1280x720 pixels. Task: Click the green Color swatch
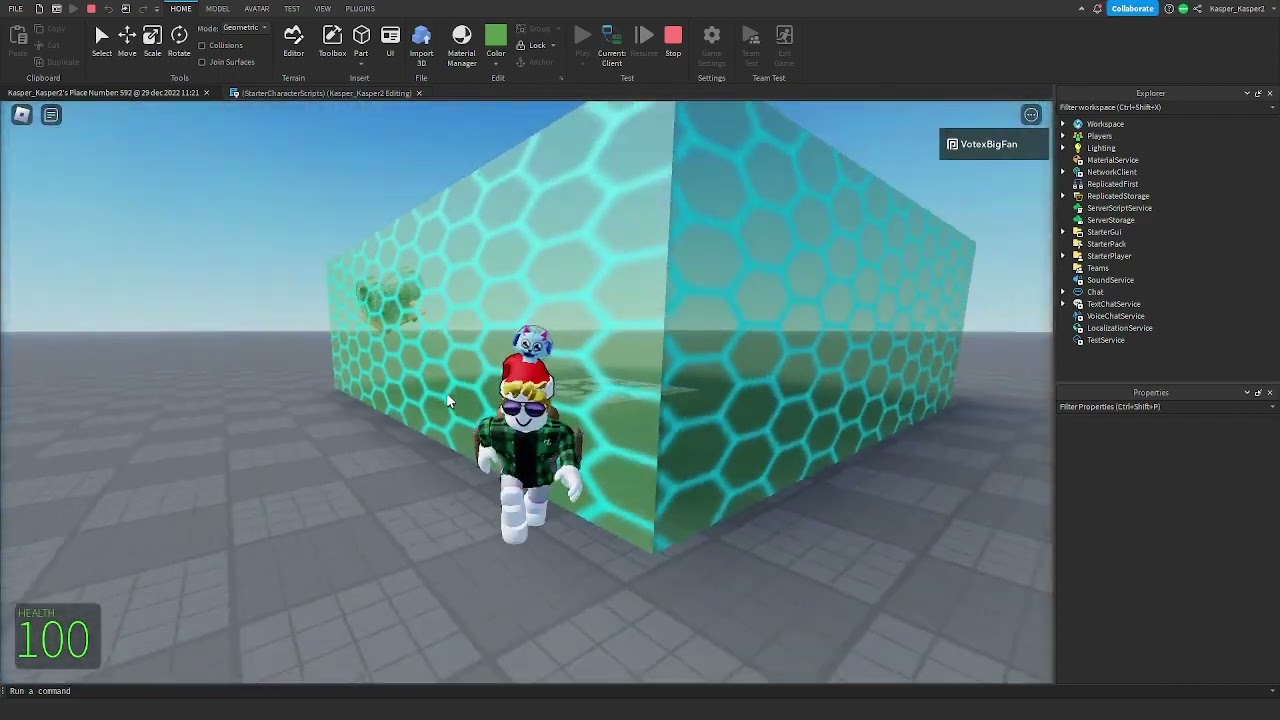496,36
